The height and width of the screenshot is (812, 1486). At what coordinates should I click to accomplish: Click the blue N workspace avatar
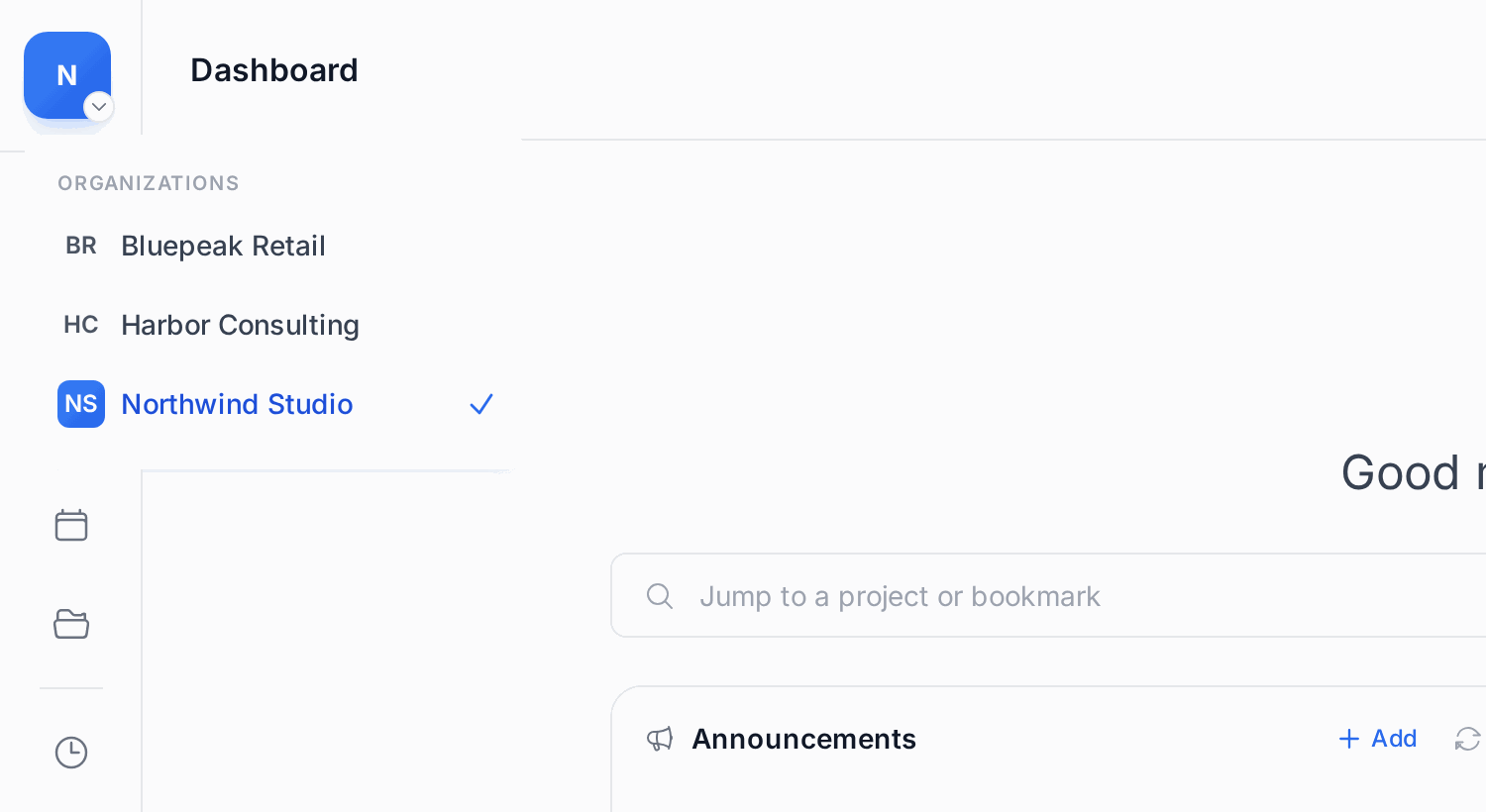(x=67, y=75)
